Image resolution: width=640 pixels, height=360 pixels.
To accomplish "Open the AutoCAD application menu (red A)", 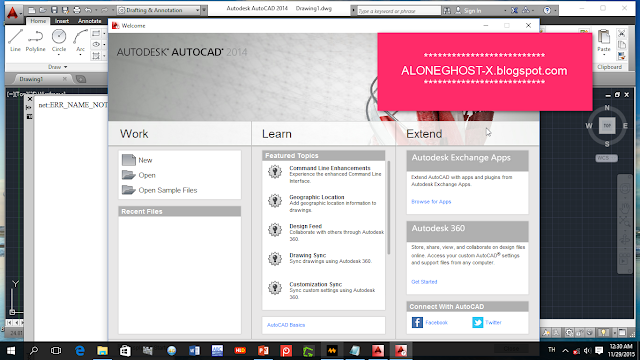I will click(x=12, y=13).
